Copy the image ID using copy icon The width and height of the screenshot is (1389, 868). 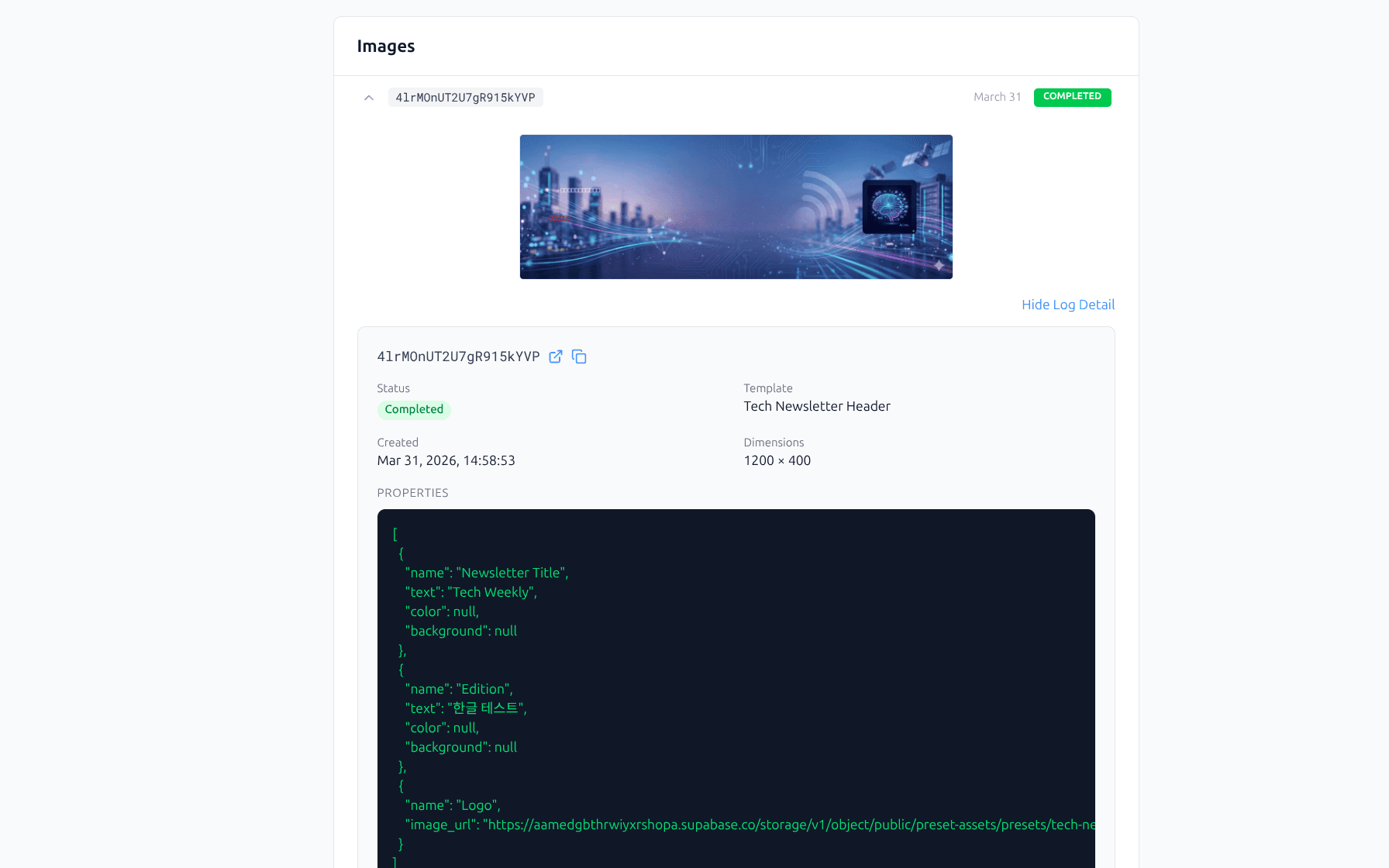[x=579, y=356]
